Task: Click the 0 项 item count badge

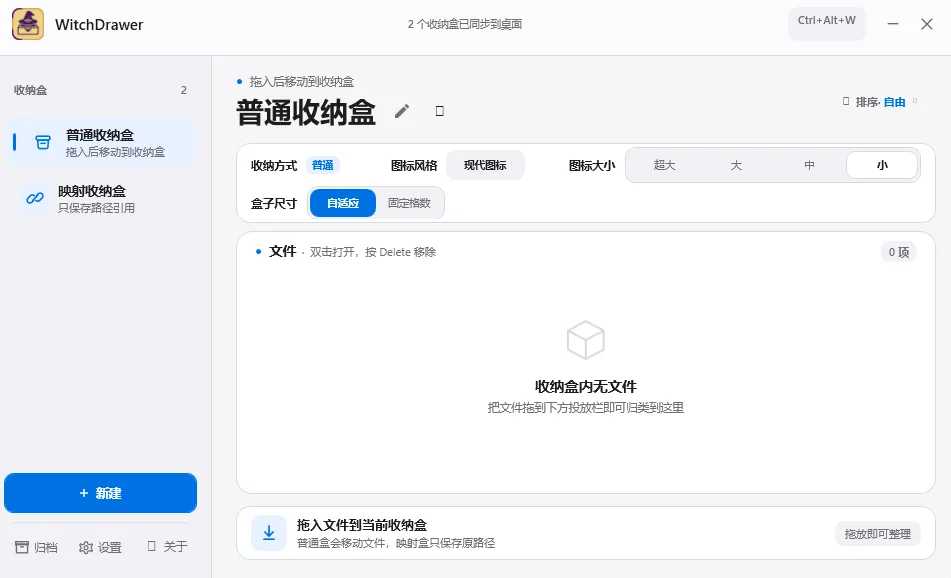Action: [899, 252]
